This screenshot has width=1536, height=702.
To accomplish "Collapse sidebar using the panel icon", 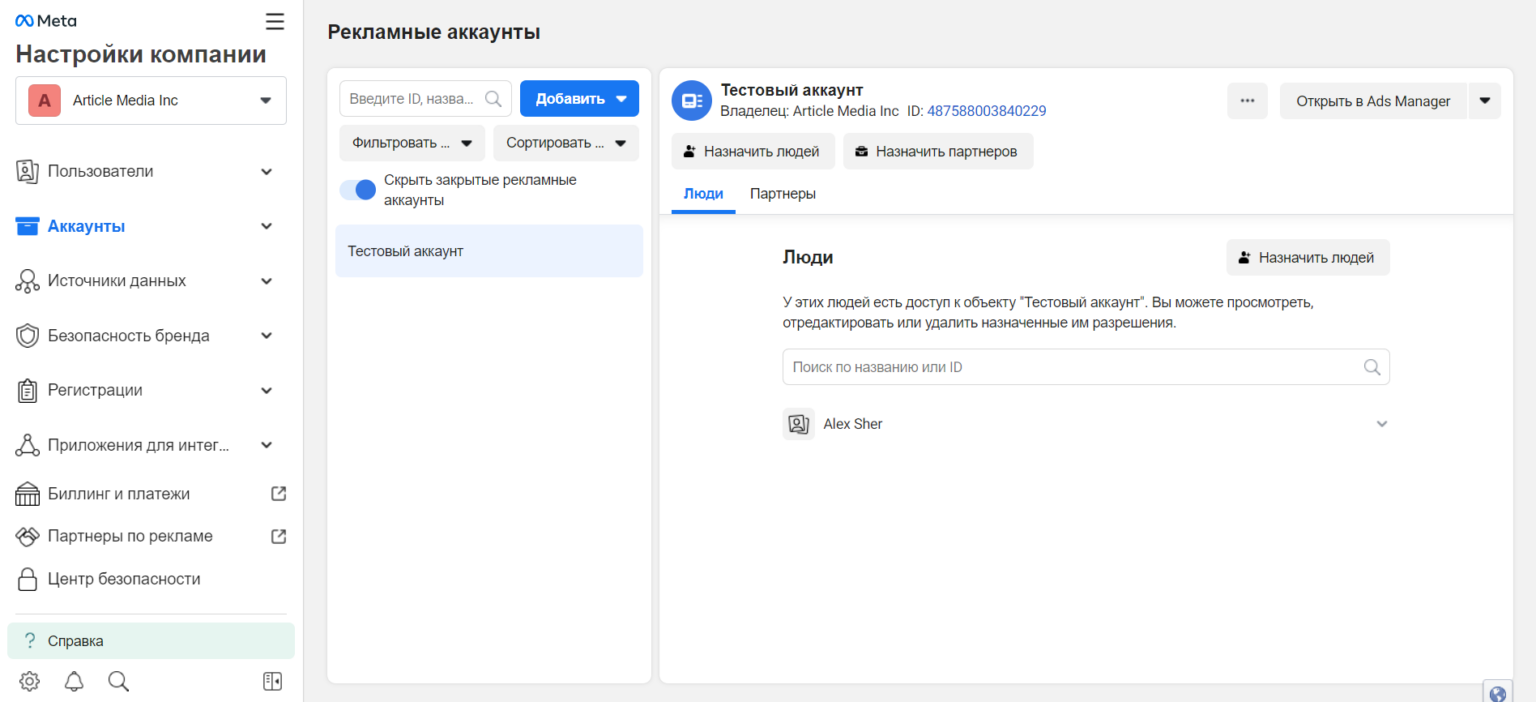I will point(271,681).
